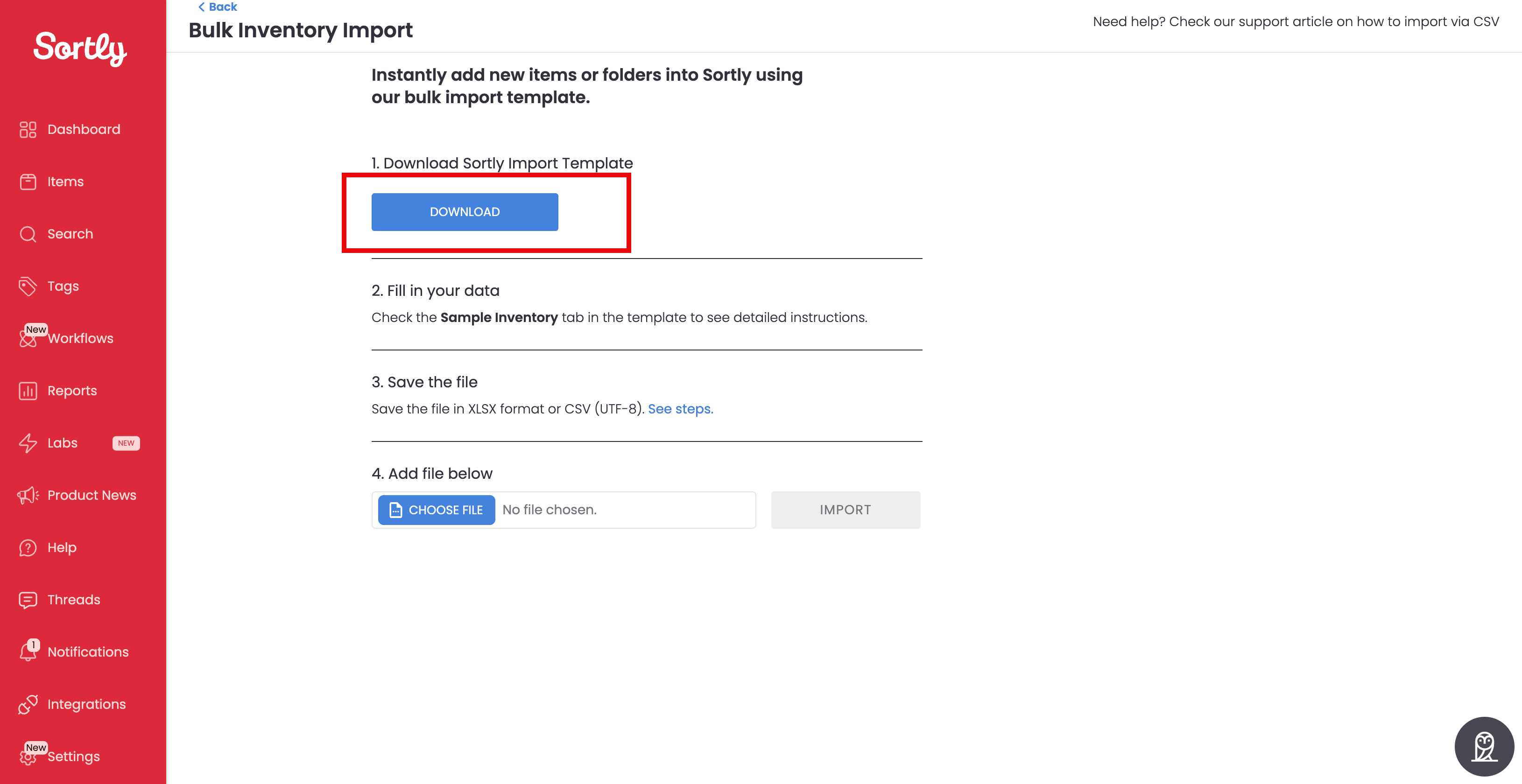Image resolution: width=1522 pixels, height=784 pixels.
Task: Open the CSV import support article link
Action: pyautogui.click(x=1296, y=22)
